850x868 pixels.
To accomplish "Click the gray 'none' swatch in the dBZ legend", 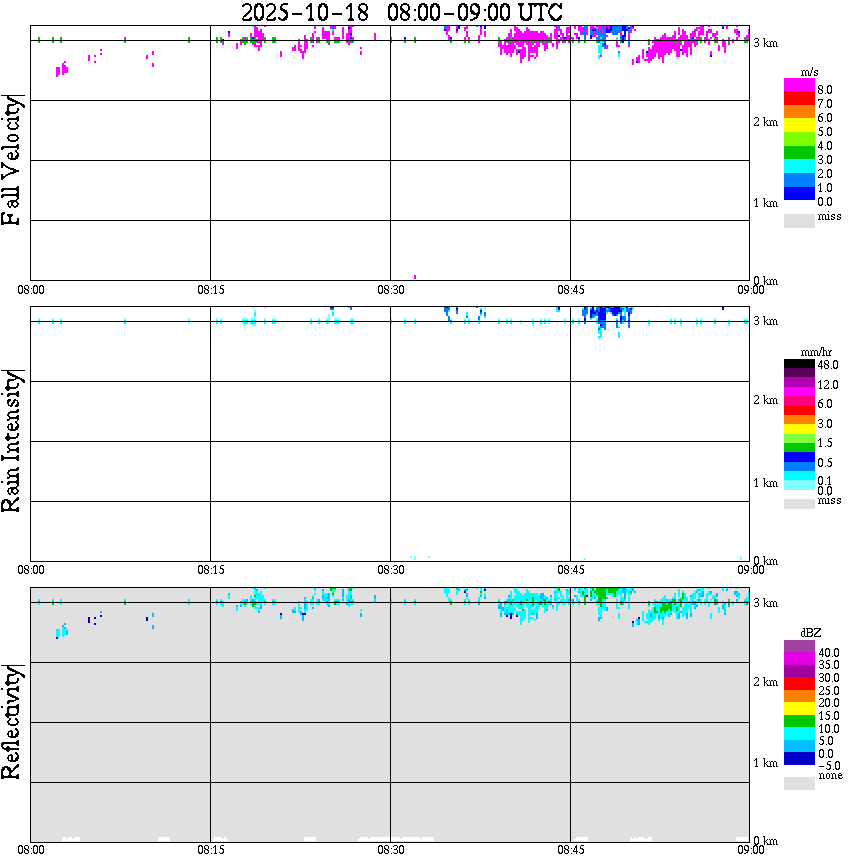I will tap(799, 783).
